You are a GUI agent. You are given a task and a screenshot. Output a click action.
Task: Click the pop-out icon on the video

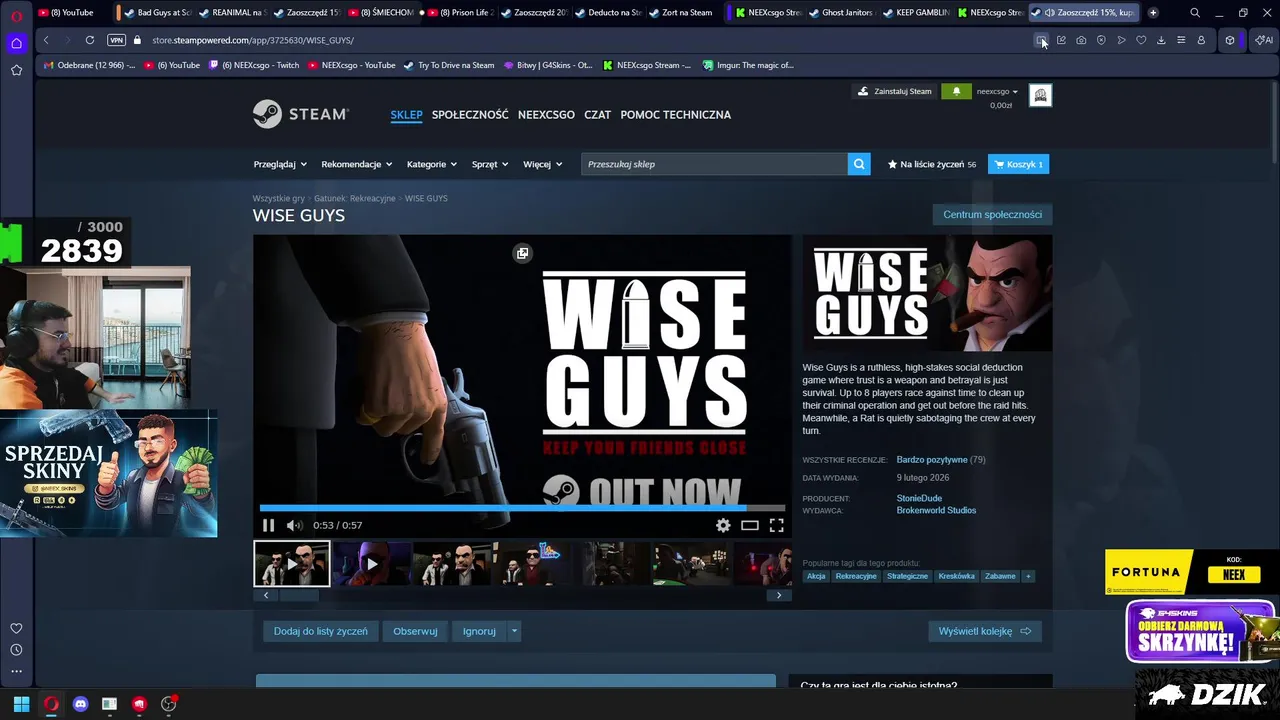pyautogui.click(x=522, y=253)
